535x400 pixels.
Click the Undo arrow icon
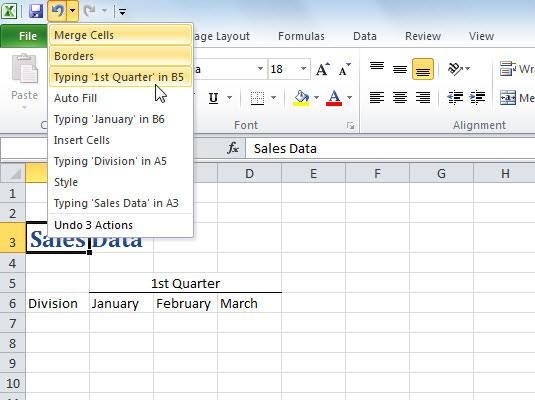click(x=57, y=11)
